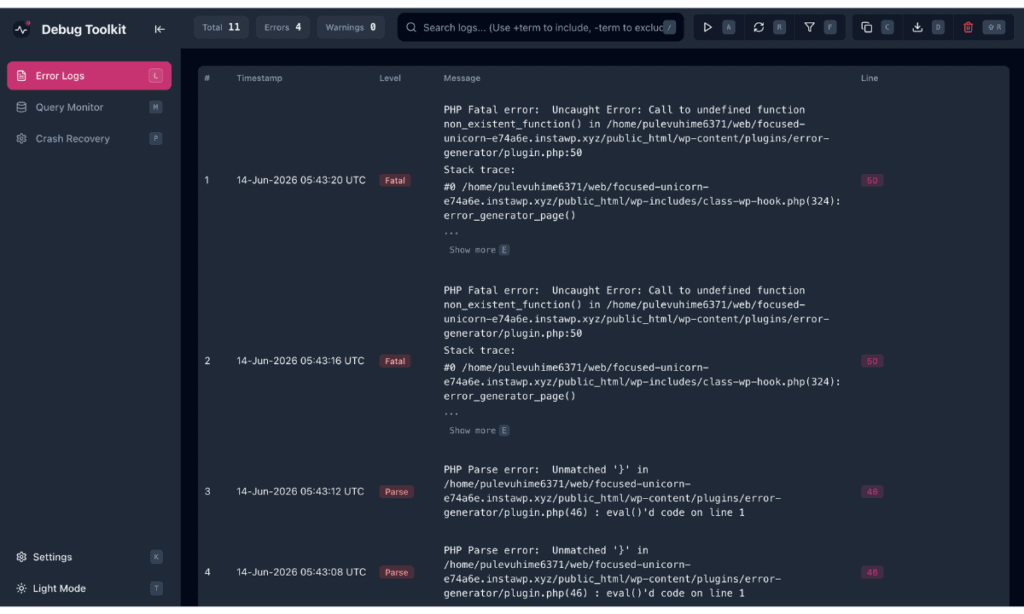Click line number 46 badge in row 3
This screenshot has height=614, width=1024.
[872, 492]
